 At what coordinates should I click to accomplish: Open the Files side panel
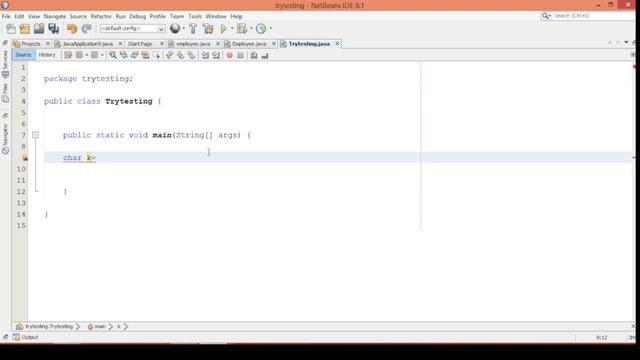(5, 93)
